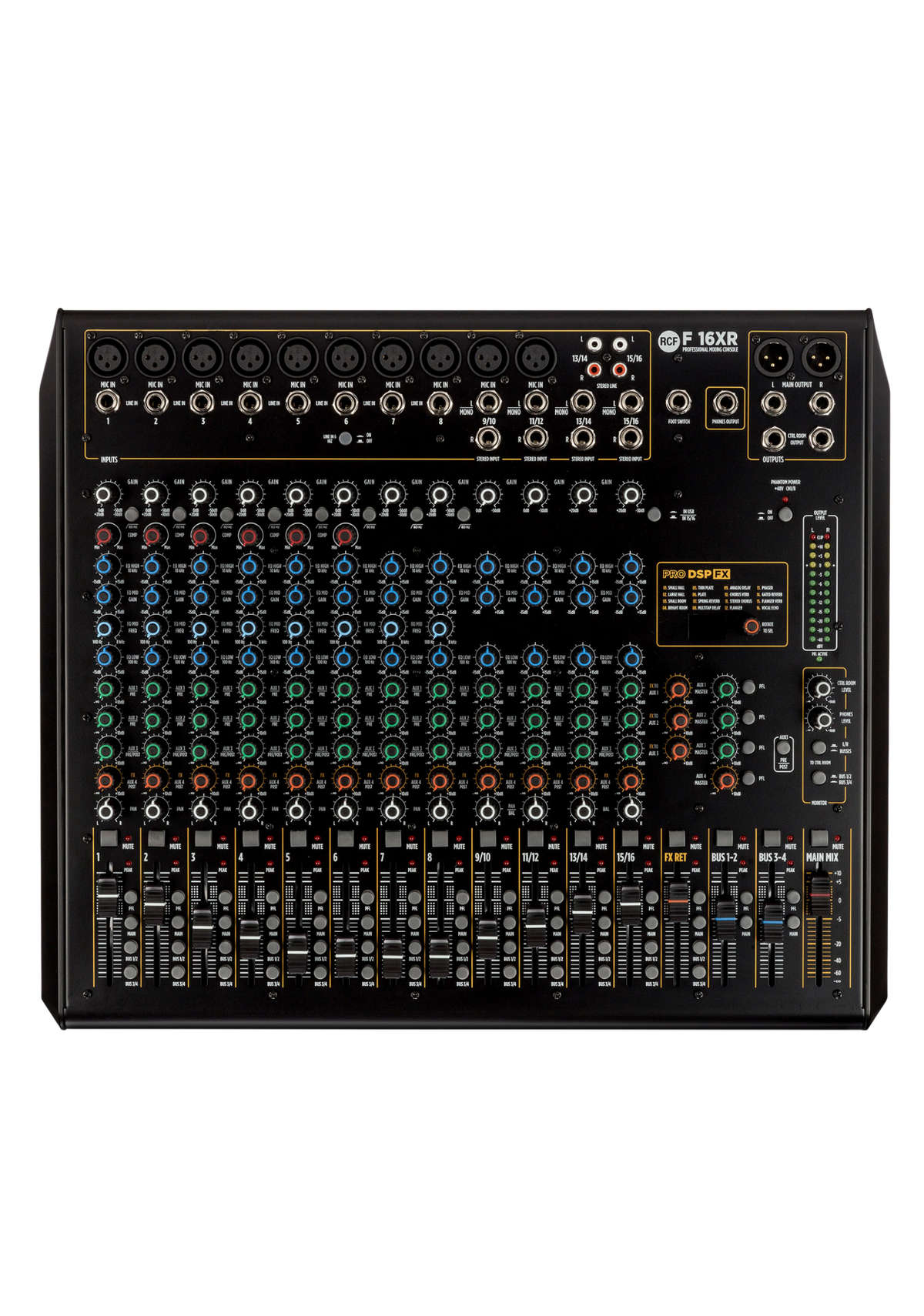Toggle the PHANTOM POWER +48V switch
Viewport: 924px width, 1316px height.
tap(785, 515)
